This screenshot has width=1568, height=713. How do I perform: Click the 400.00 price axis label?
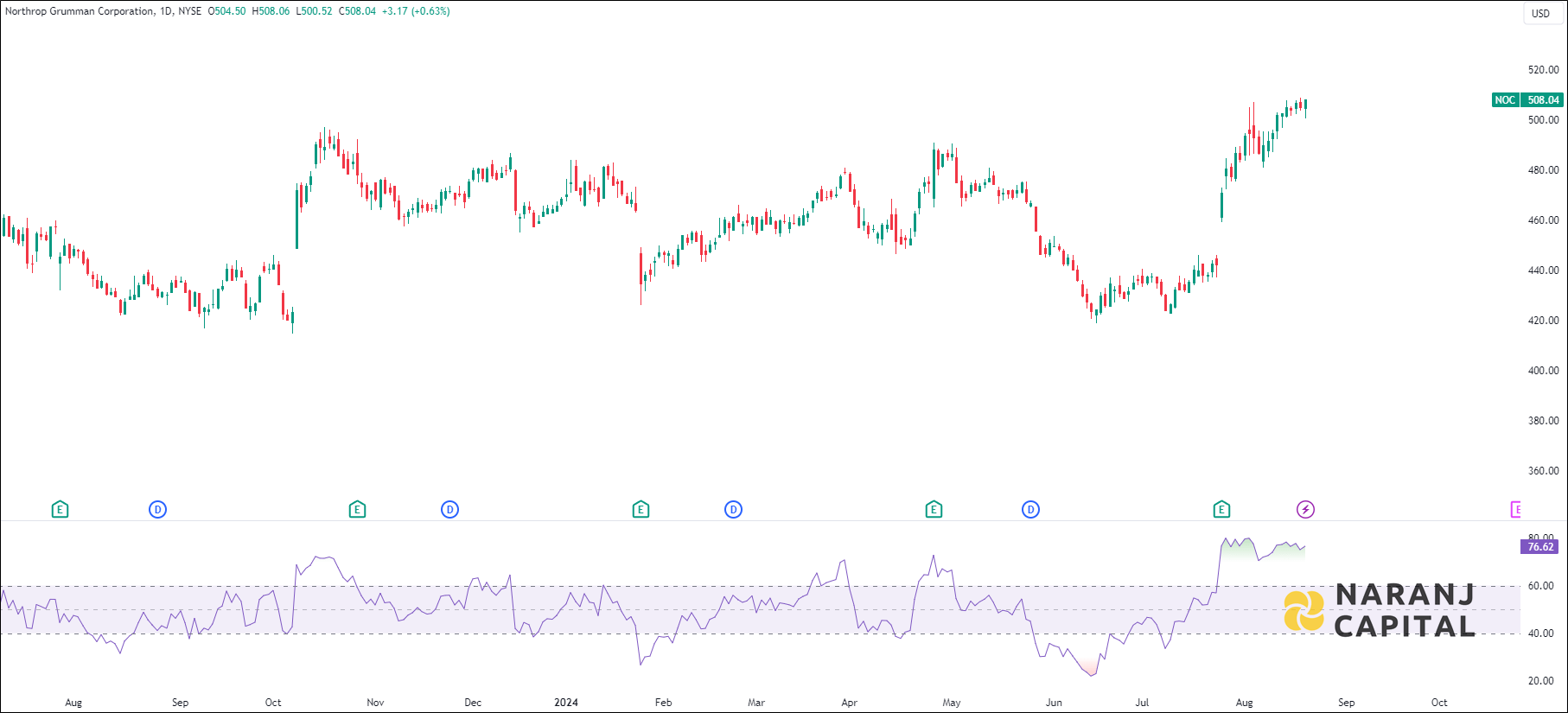tap(1543, 371)
